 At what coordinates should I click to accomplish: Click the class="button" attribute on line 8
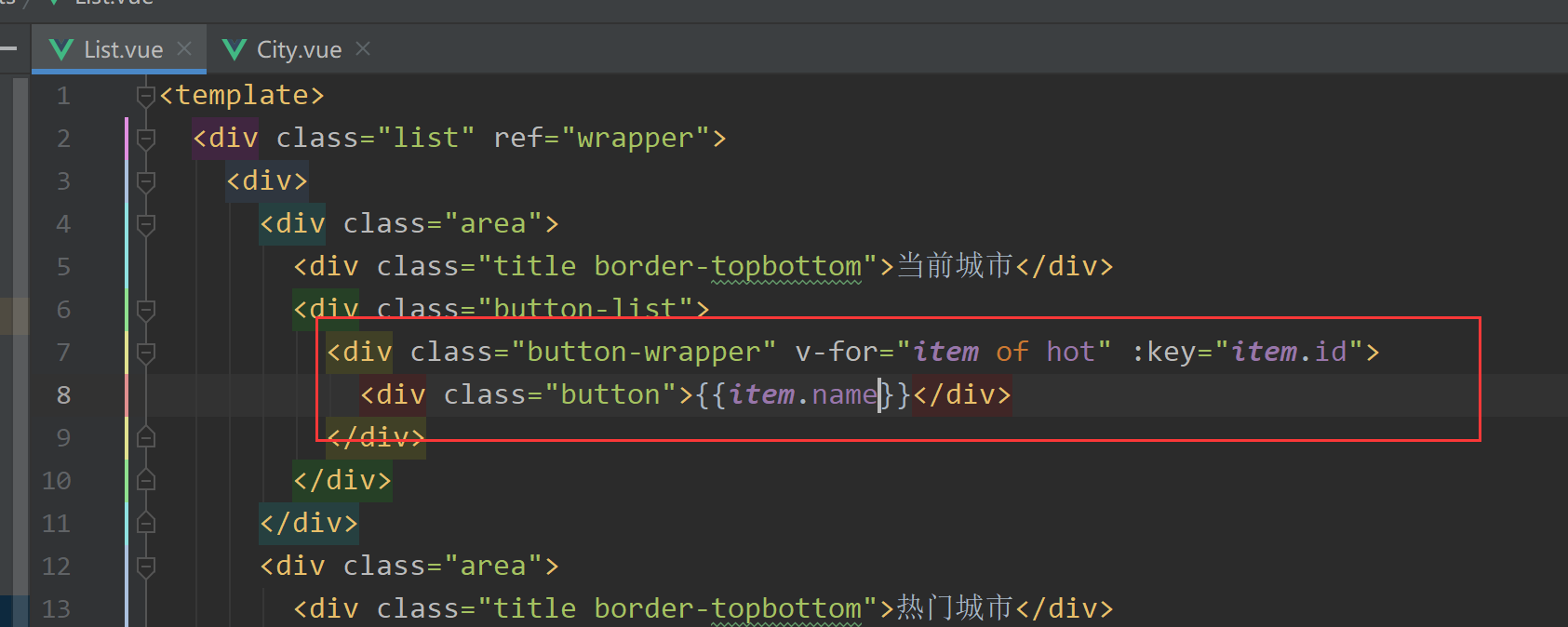click(x=561, y=394)
